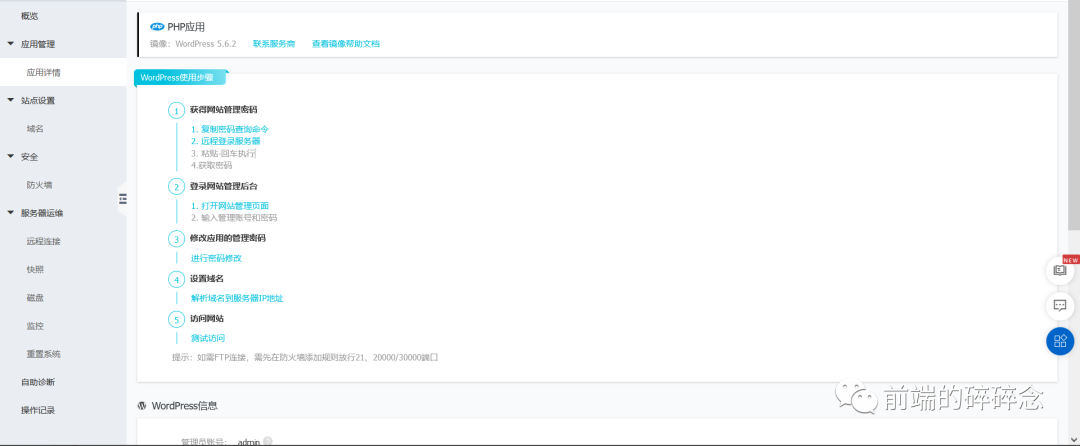Open 重置系统 in the sidebar
This screenshot has height=446, width=1080.
43,354
